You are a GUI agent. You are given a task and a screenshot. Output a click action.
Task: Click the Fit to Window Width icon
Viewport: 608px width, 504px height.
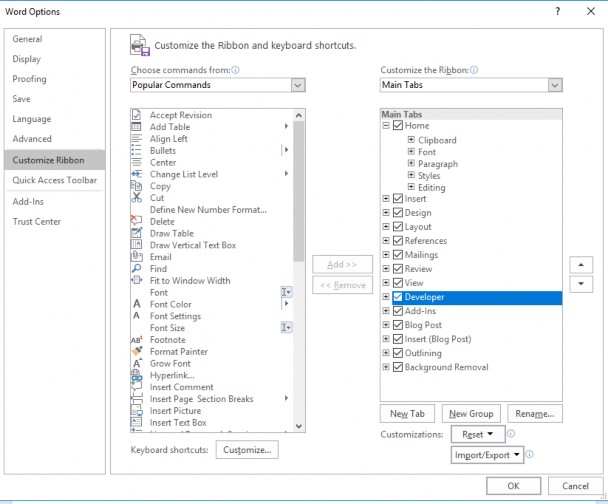tap(136, 280)
